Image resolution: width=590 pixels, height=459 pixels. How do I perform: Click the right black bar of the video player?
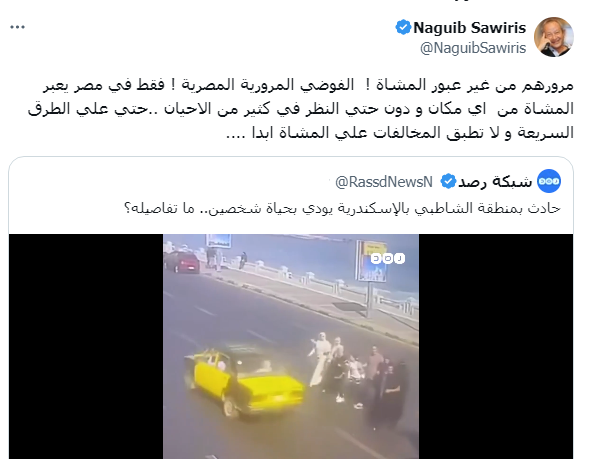496,346
